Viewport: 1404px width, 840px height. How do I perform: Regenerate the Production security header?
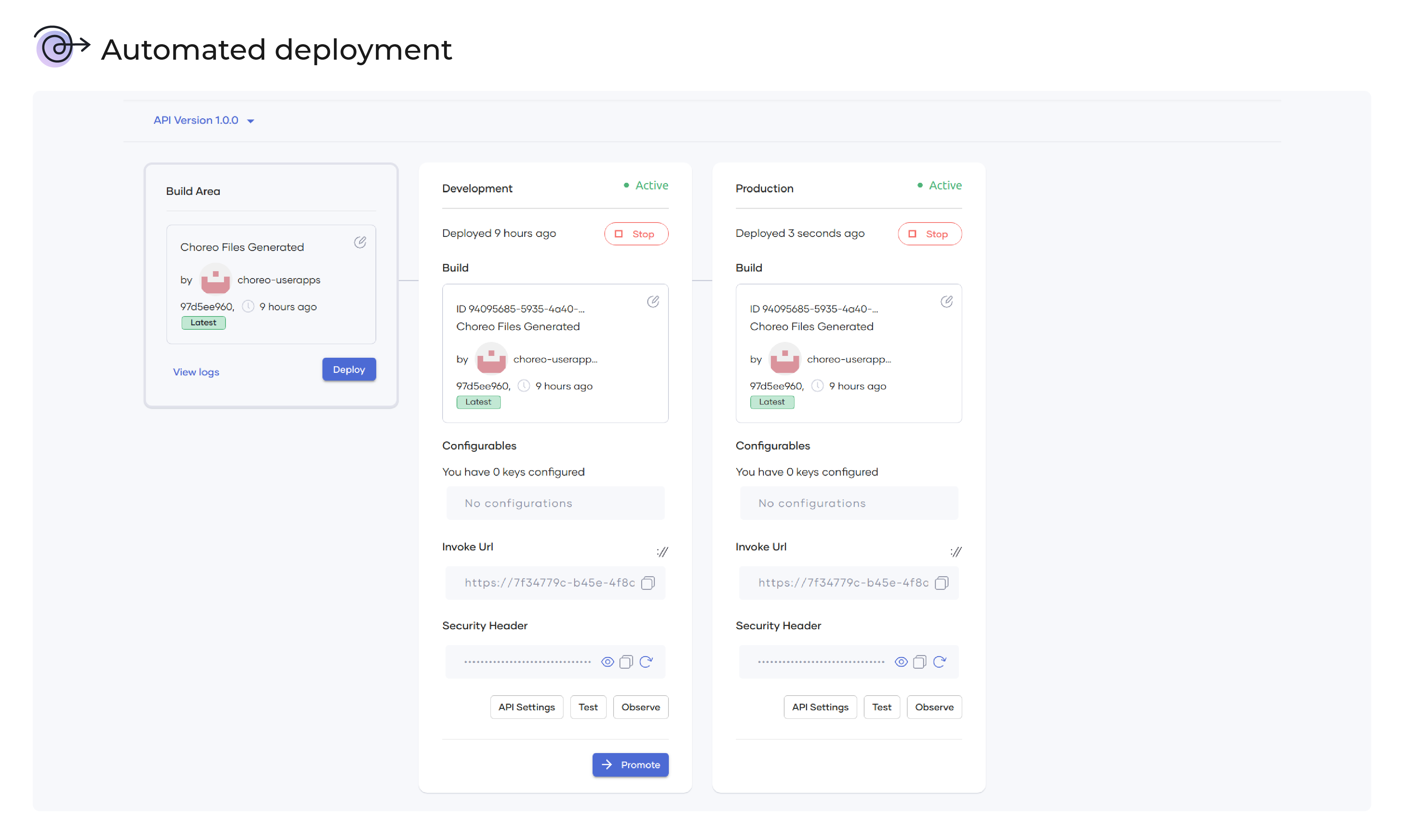(x=940, y=662)
